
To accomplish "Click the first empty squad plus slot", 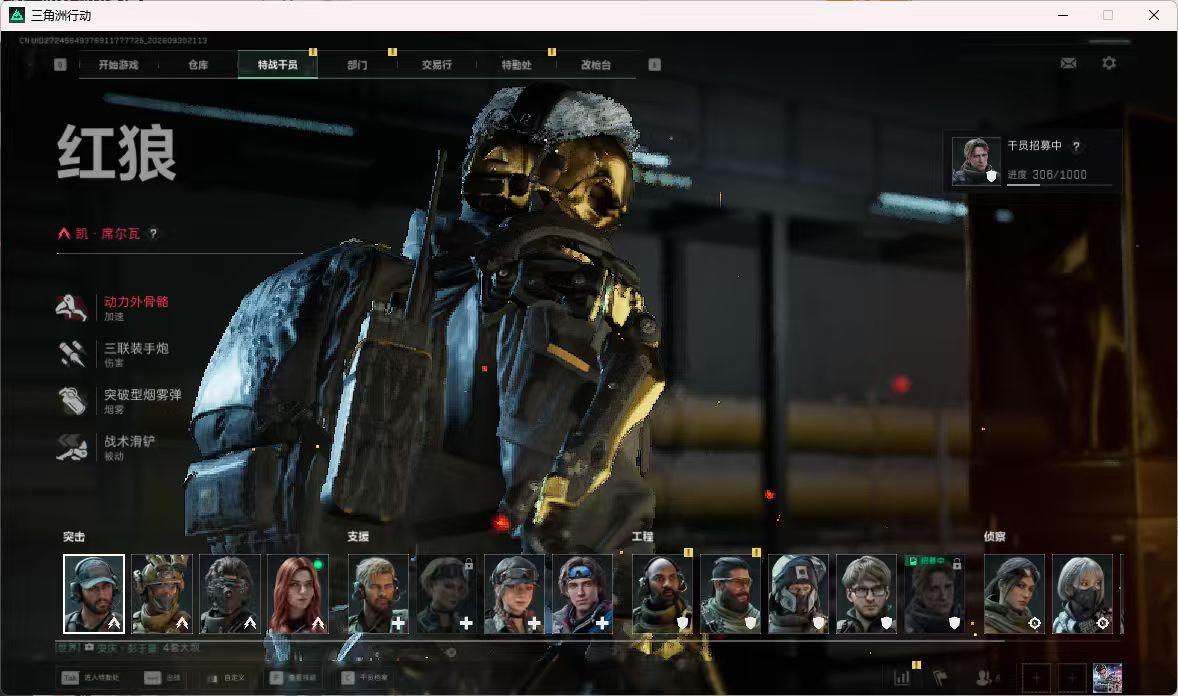I will [x=1036, y=678].
